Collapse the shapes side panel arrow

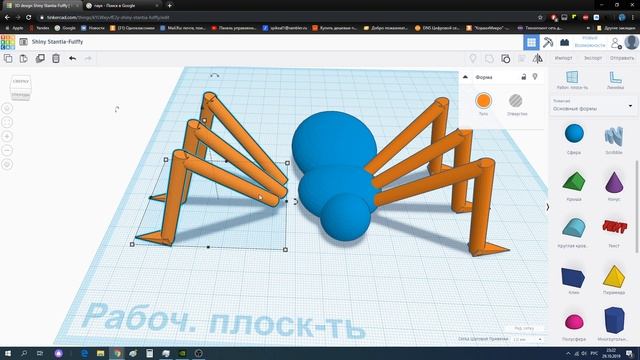coord(547,207)
